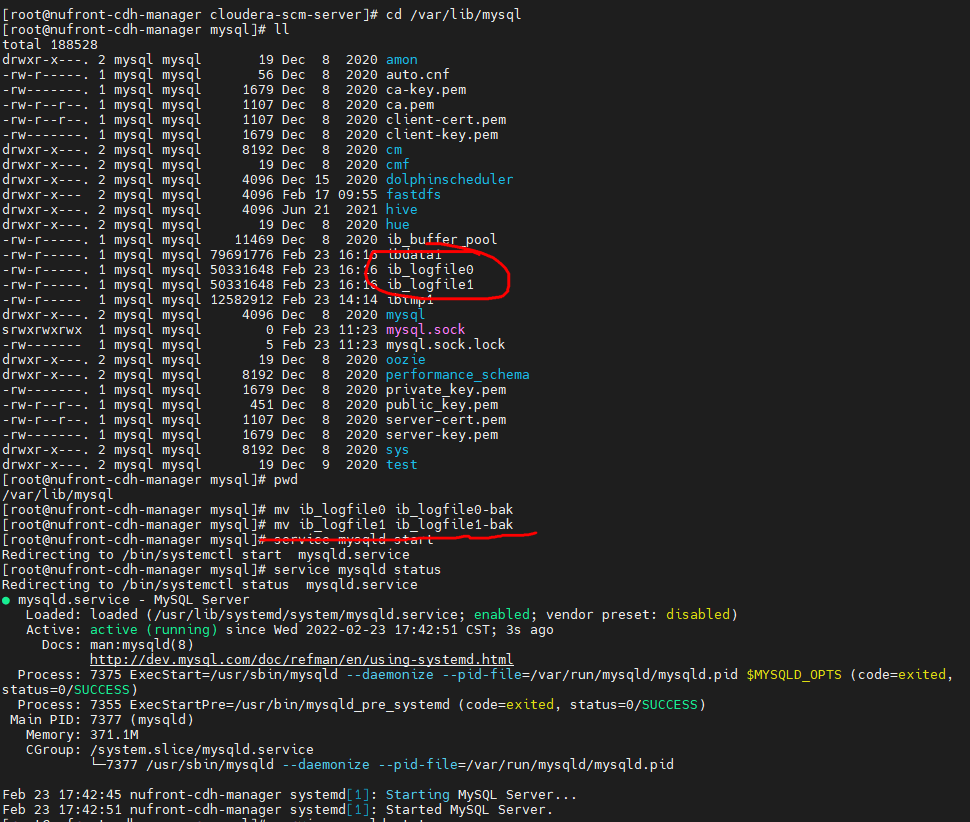This screenshot has width=970, height=822.
Task: Select the 'private_key.pem' file name
Action: point(446,390)
